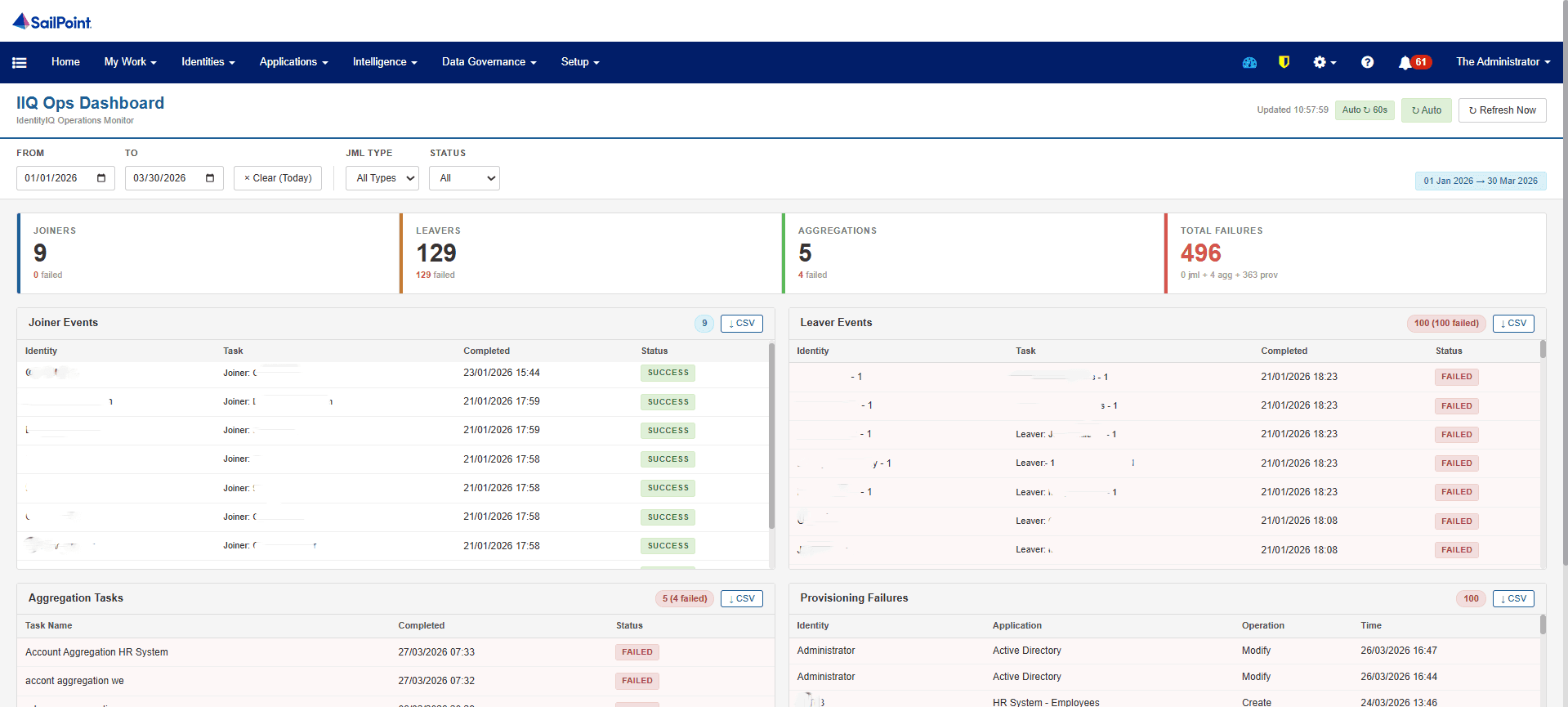This screenshot has width=1568, height=707.
Task: Click the Leaver Events vertical scrollbar
Action: point(1543,350)
